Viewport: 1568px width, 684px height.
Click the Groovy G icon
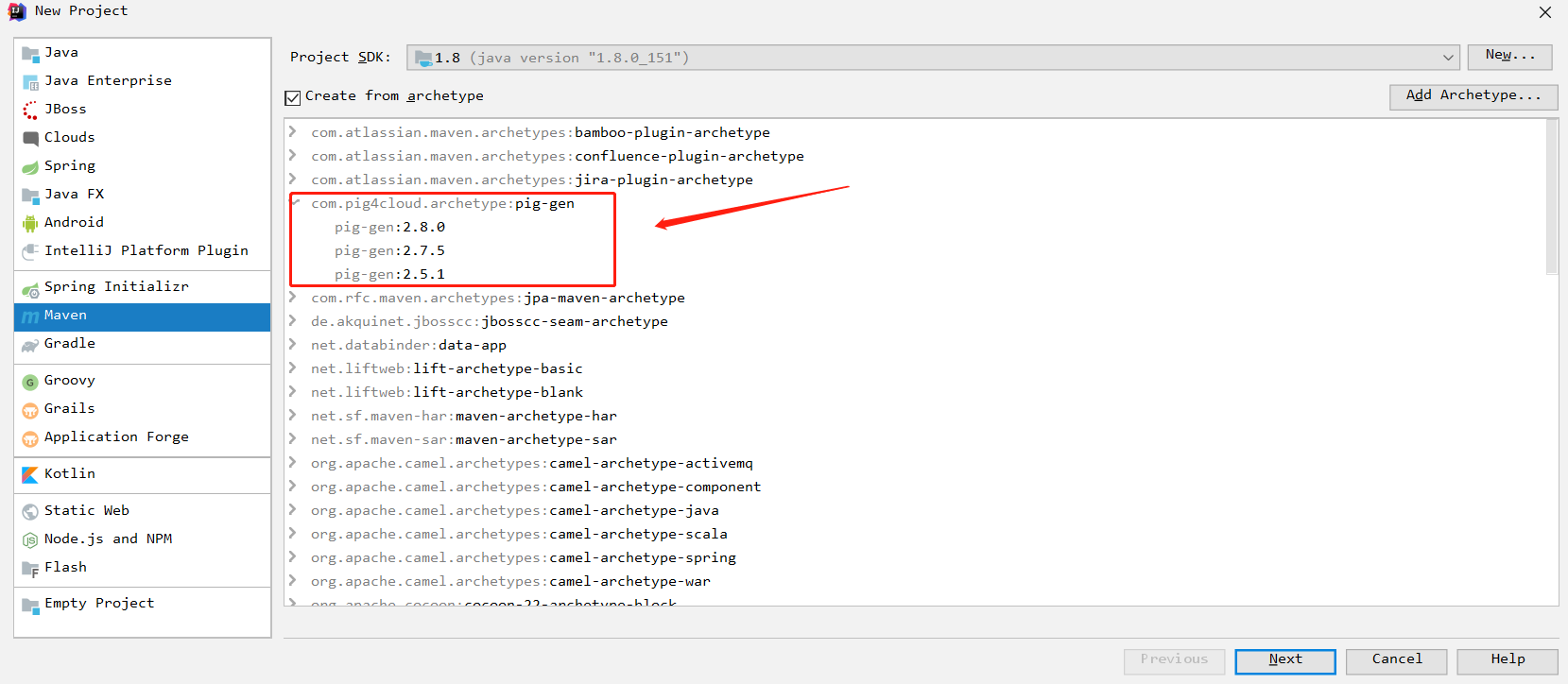coord(30,382)
